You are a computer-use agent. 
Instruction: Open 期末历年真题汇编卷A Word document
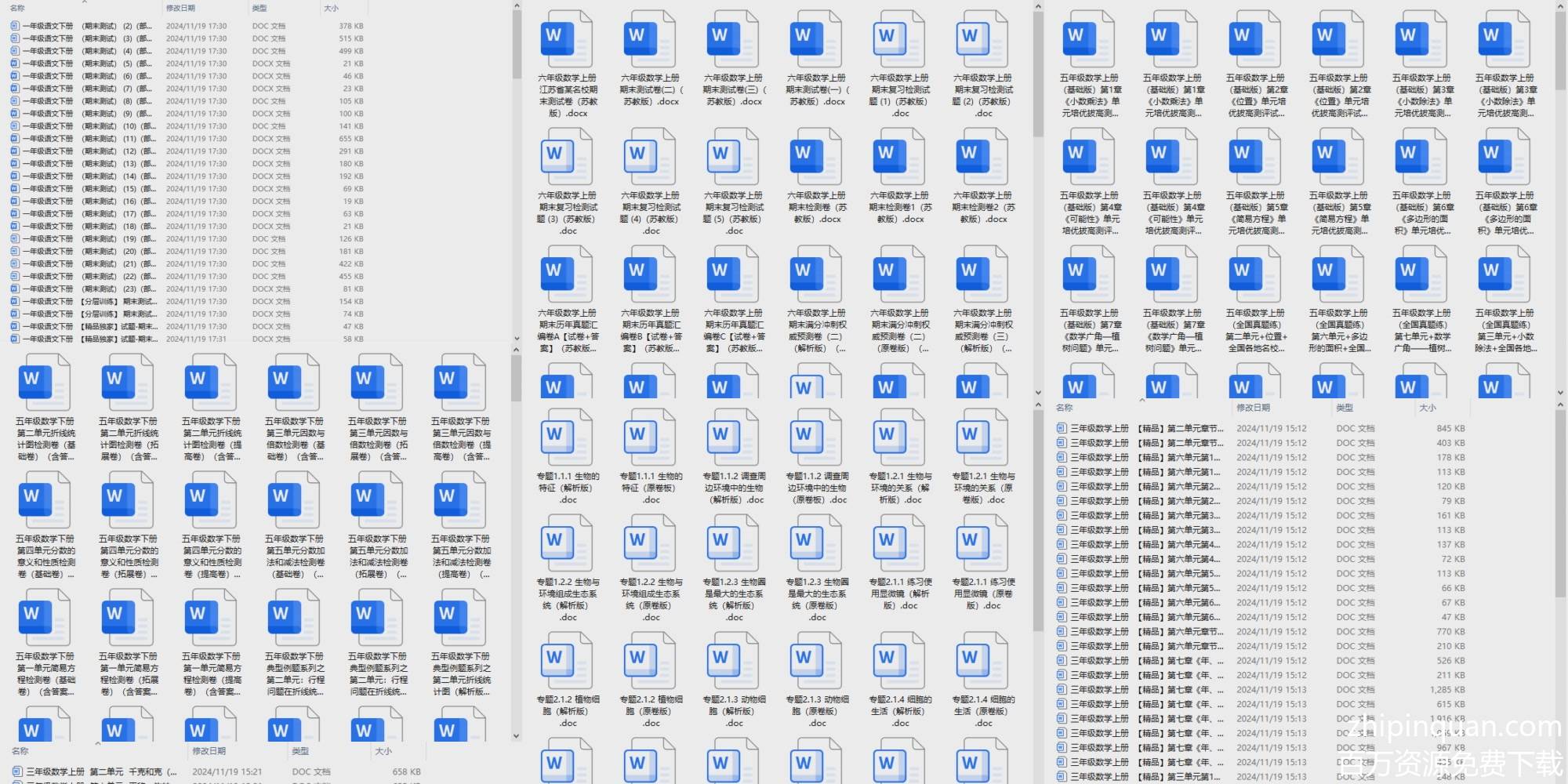pos(567,276)
